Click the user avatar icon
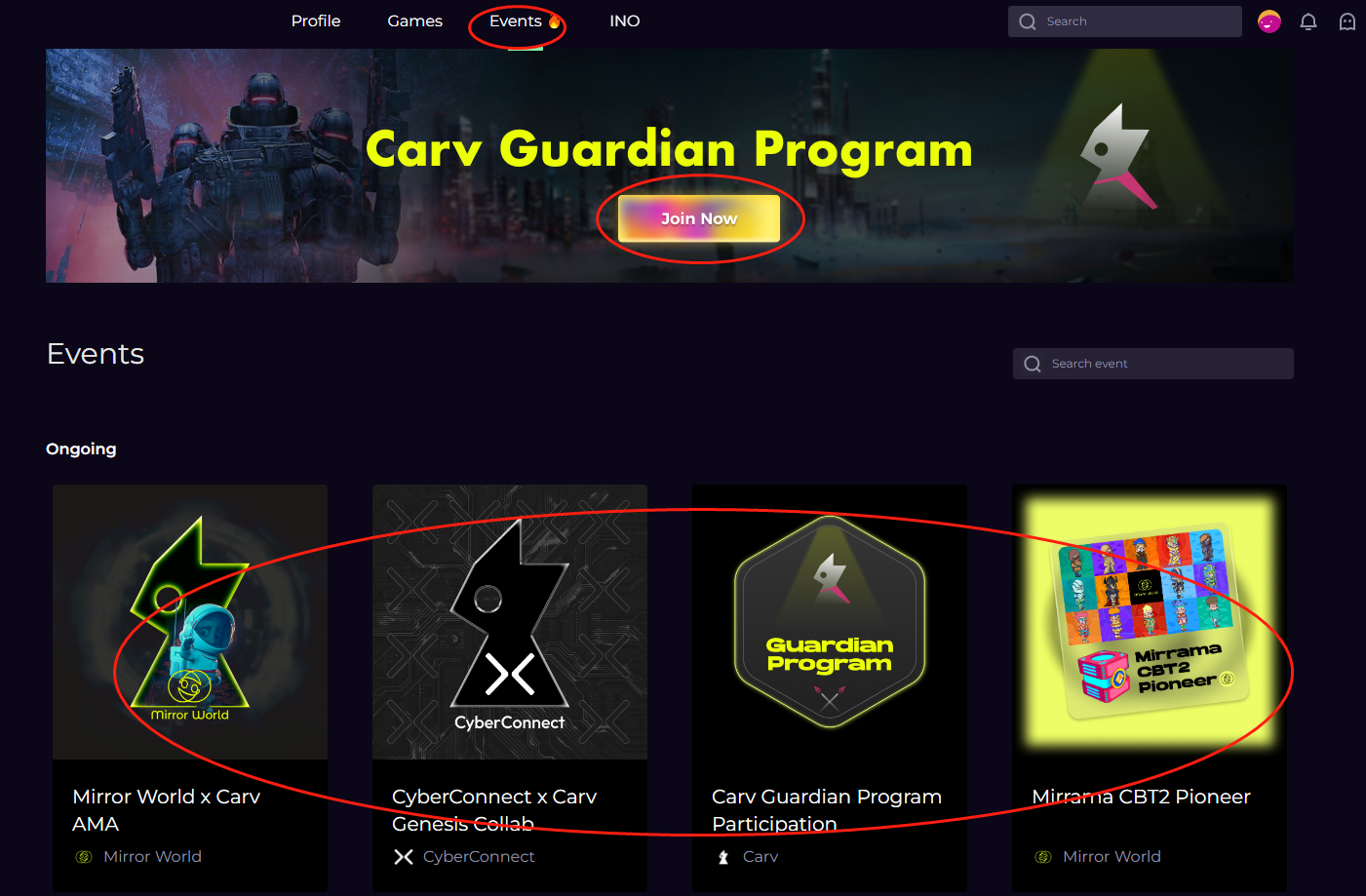Image resolution: width=1366 pixels, height=896 pixels. (x=1268, y=21)
